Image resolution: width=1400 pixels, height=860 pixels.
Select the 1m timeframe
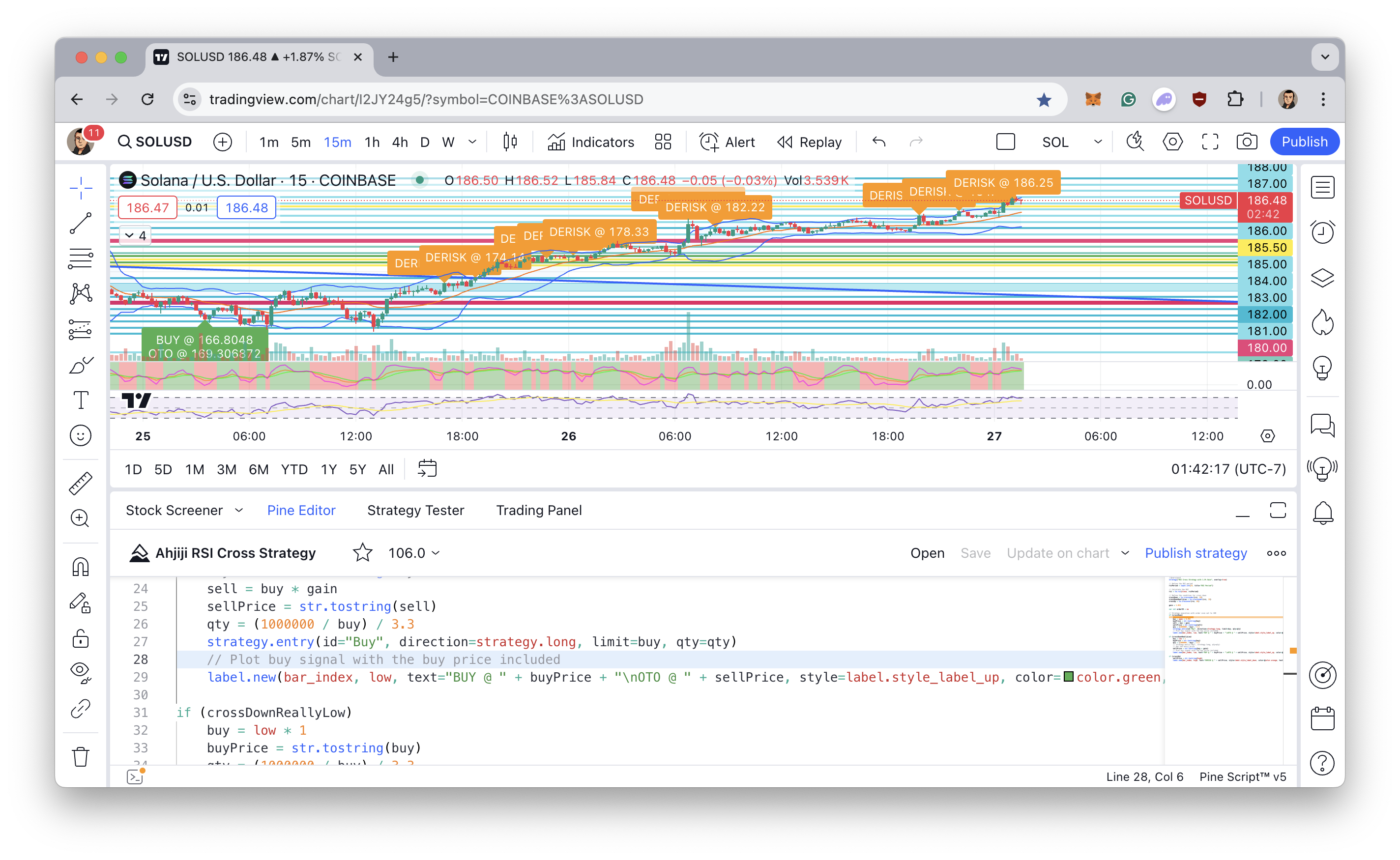(268, 142)
